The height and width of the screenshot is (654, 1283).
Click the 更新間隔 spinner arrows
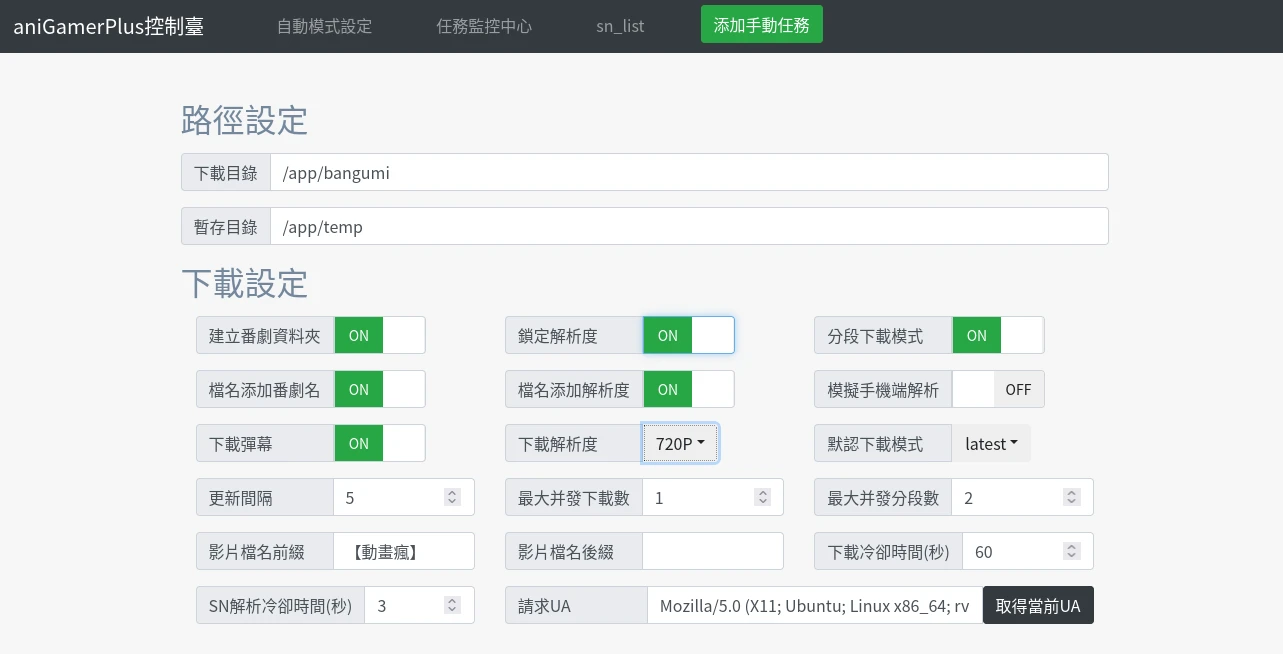pos(452,497)
